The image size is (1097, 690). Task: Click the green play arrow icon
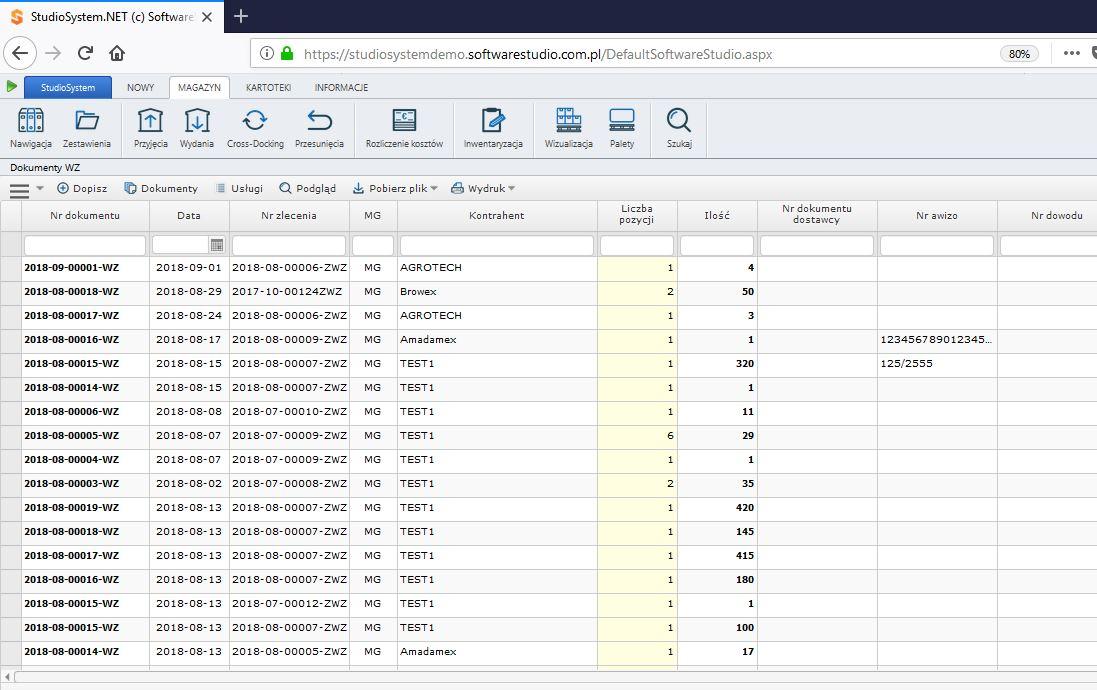pyautogui.click(x=12, y=86)
